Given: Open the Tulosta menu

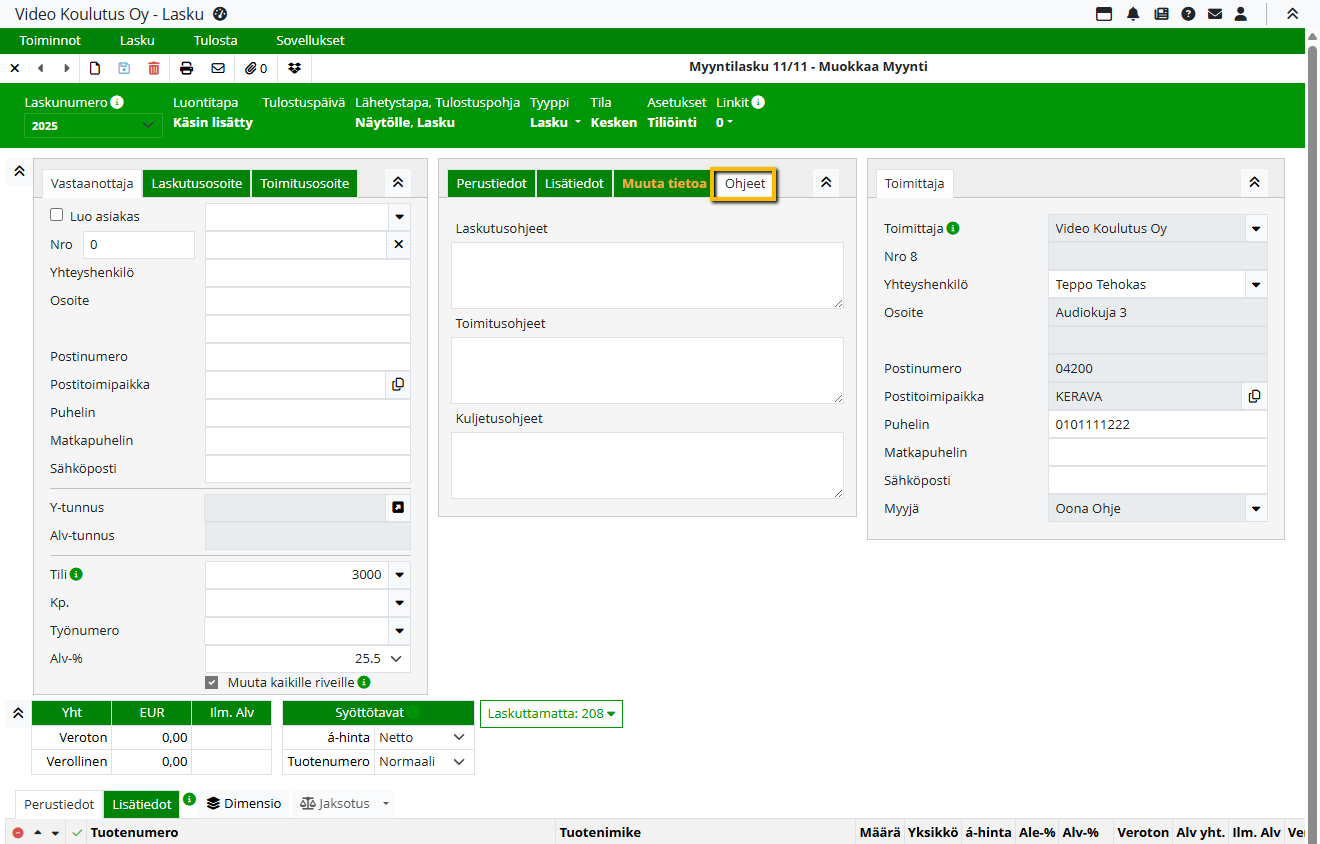Looking at the screenshot, I should pos(215,41).
